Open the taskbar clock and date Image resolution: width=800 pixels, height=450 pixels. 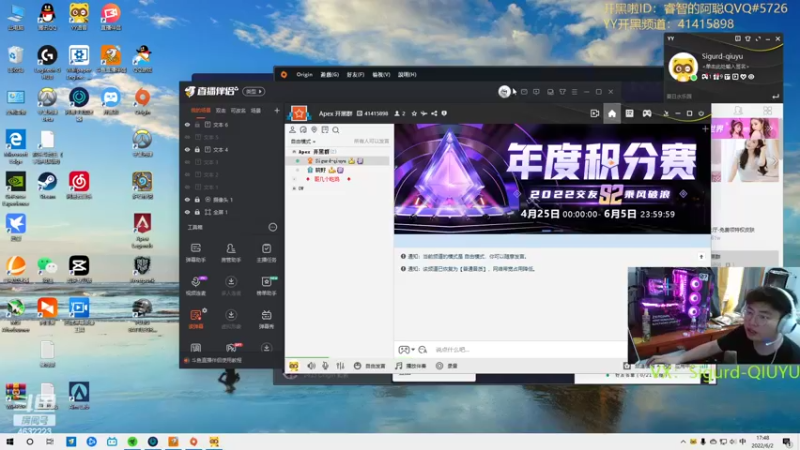click(x=763, y=441)
